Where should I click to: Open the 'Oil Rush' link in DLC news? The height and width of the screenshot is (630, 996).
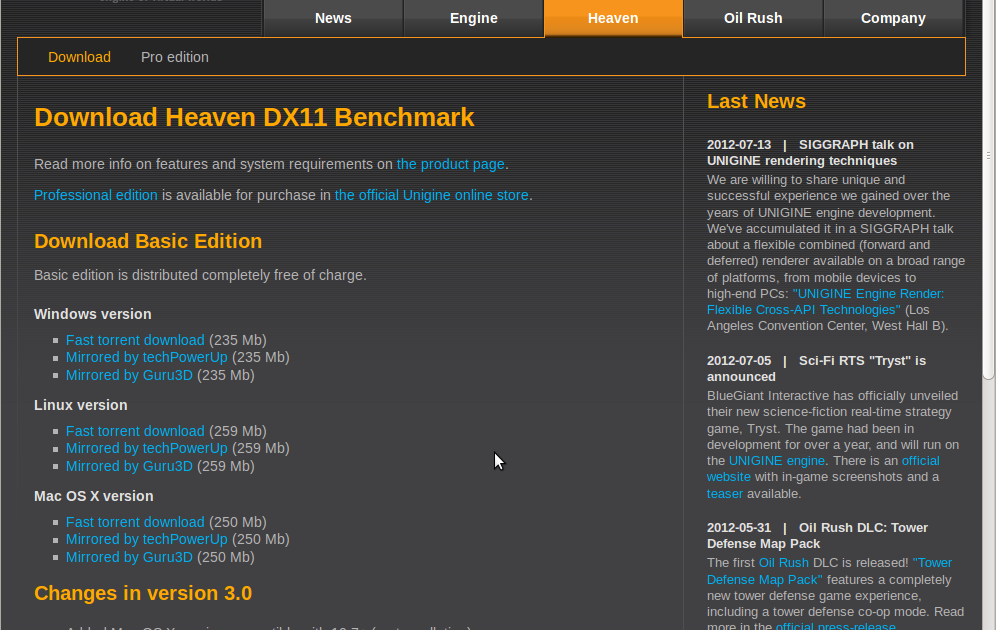click(783, 563)
